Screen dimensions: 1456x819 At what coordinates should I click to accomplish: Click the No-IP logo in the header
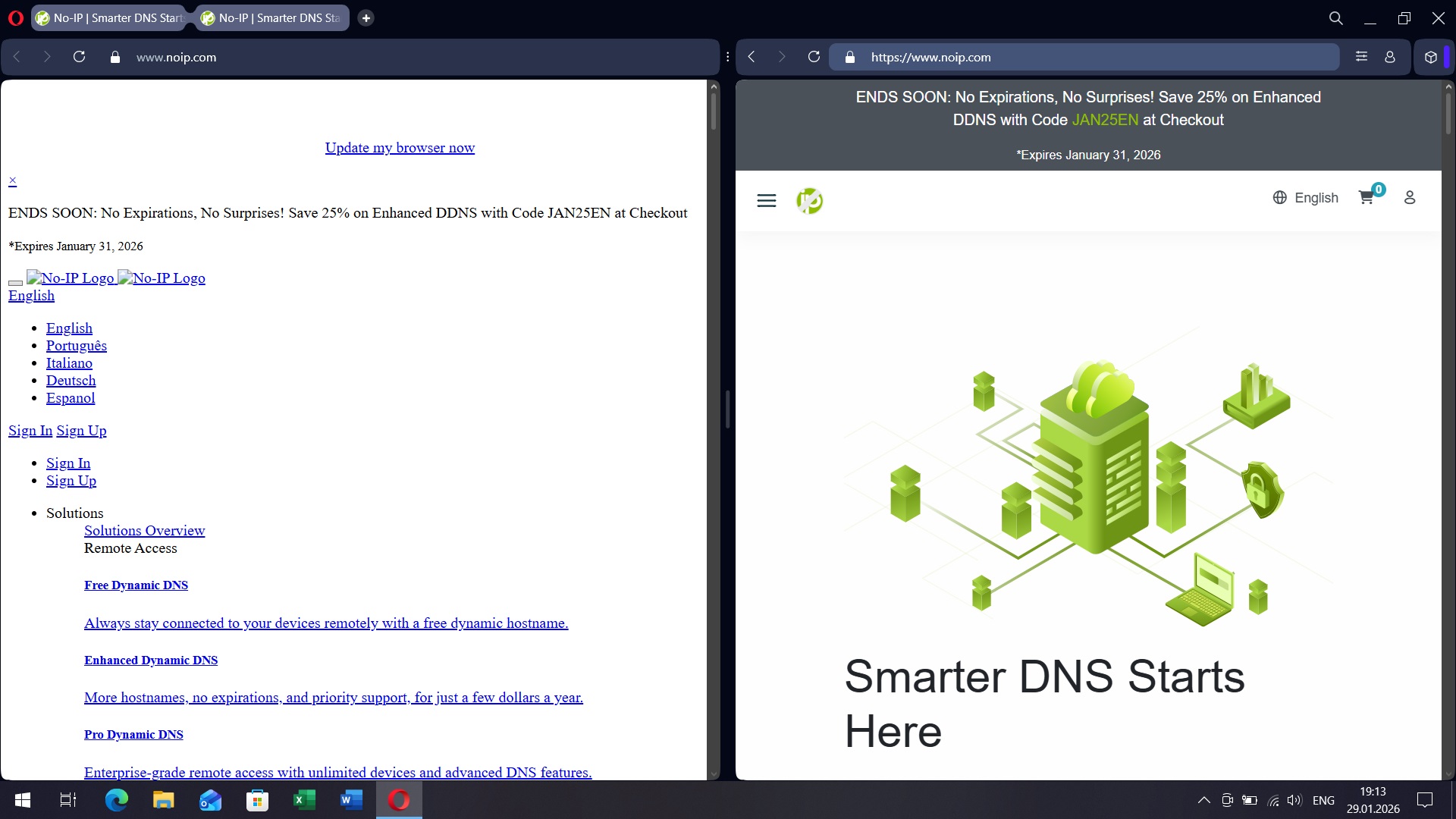click(x=809, y=200)
